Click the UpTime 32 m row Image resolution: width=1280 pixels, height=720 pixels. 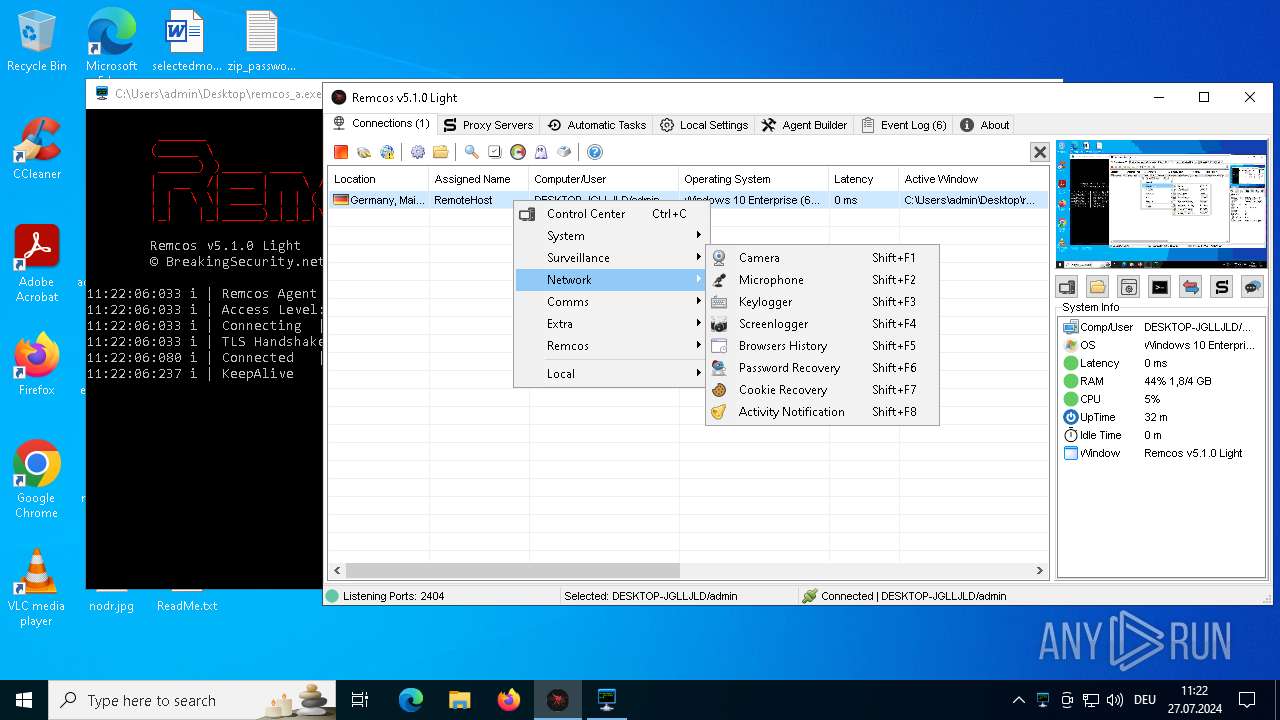pyautogui.click(x=1160, y=417)
